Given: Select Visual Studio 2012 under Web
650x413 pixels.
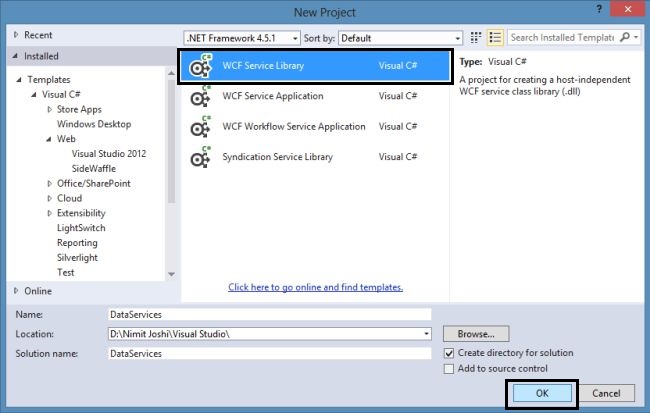Looking at the screenshot, I should tap(109, 153).
